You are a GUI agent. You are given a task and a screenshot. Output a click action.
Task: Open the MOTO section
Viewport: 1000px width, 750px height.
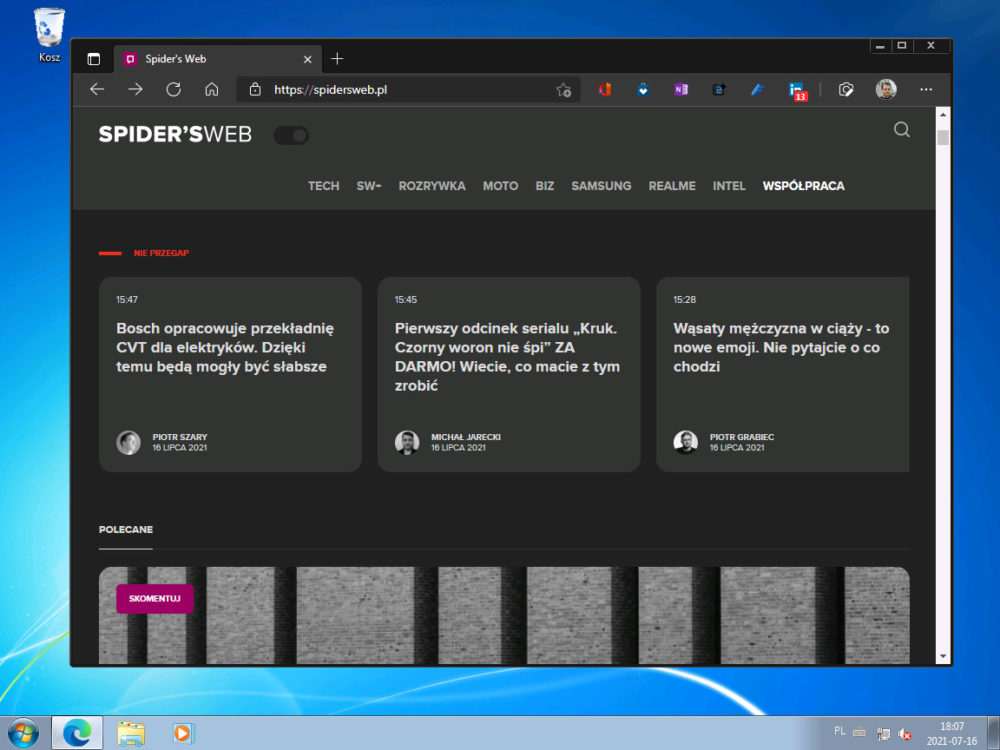(501, 186)
